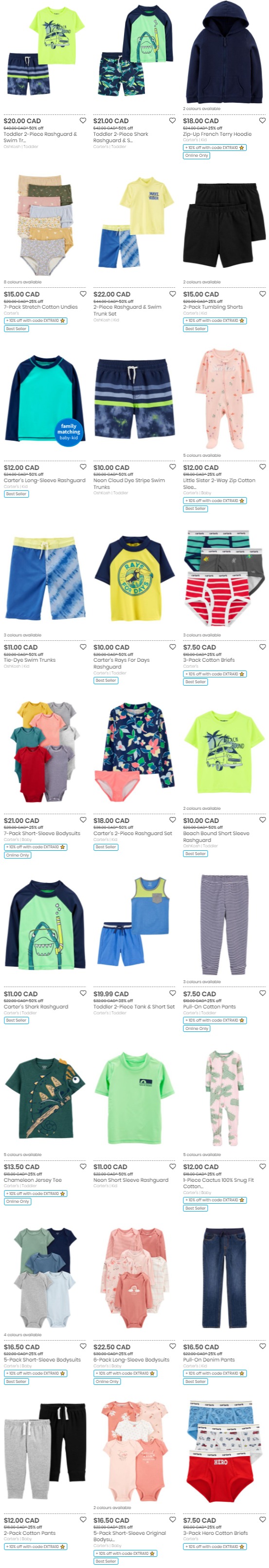Toggle wishlist heart for 3-Pack Hero Cotton Briefs
This screenshot has width=269, height=1568.
tap(262, 1519)
